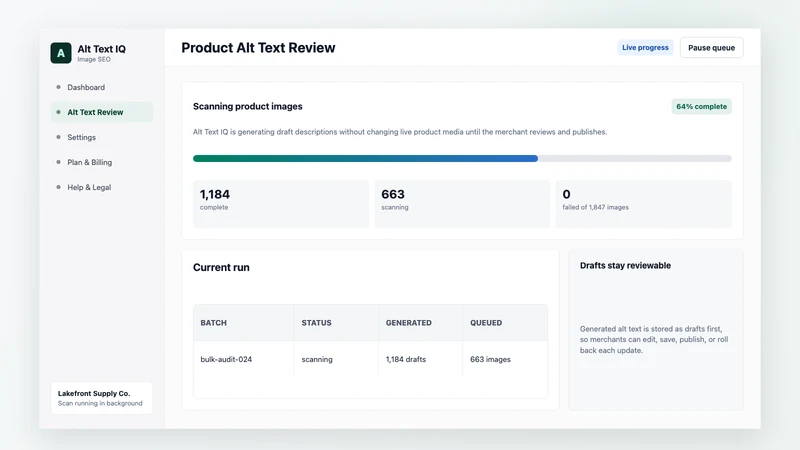Click the Alt Text IQ logo icon
This screenshot has width=800, height=450.
[x=61, y=53]
